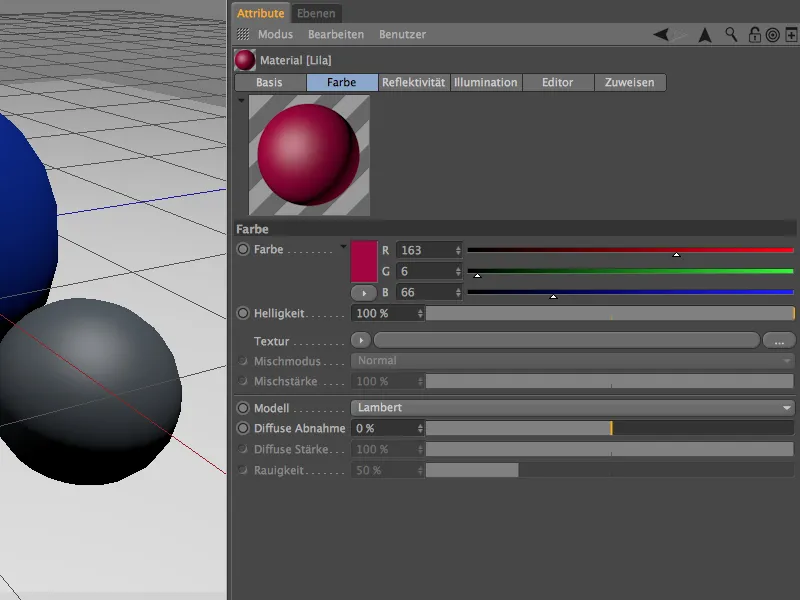Switch to the Ebenen tab

tap(316, 13)
